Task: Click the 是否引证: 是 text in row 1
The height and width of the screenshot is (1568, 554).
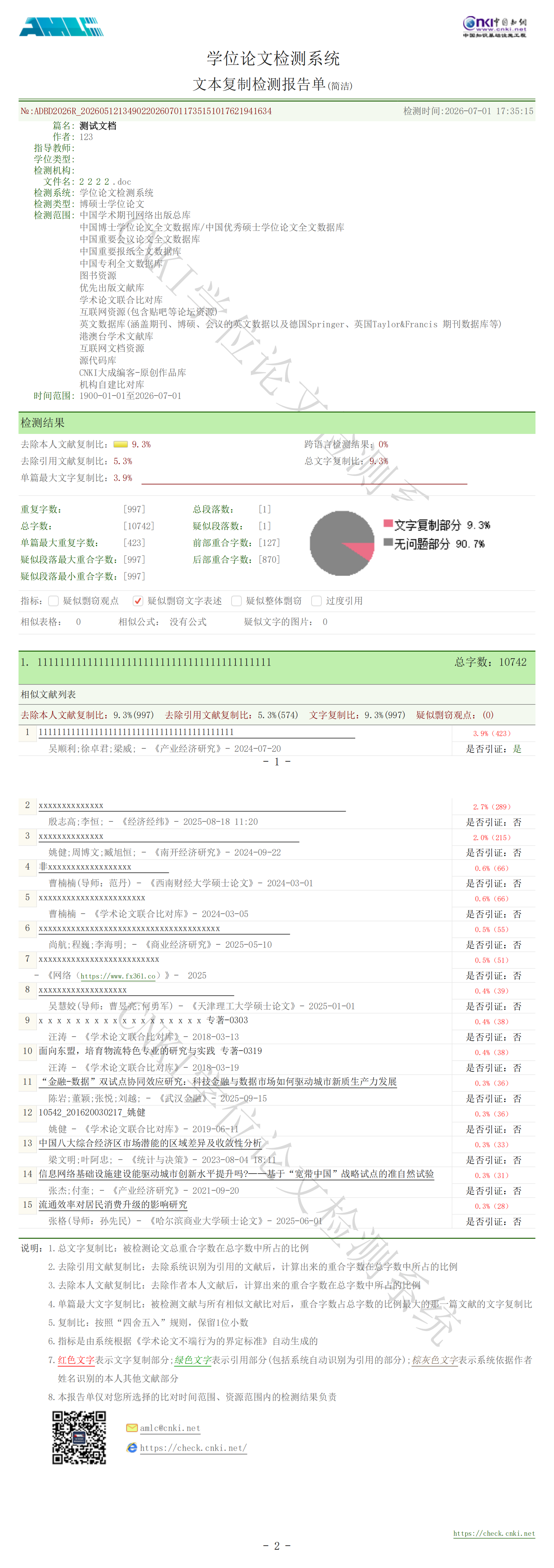Action: pyautogui.click(x=494, y=749)
